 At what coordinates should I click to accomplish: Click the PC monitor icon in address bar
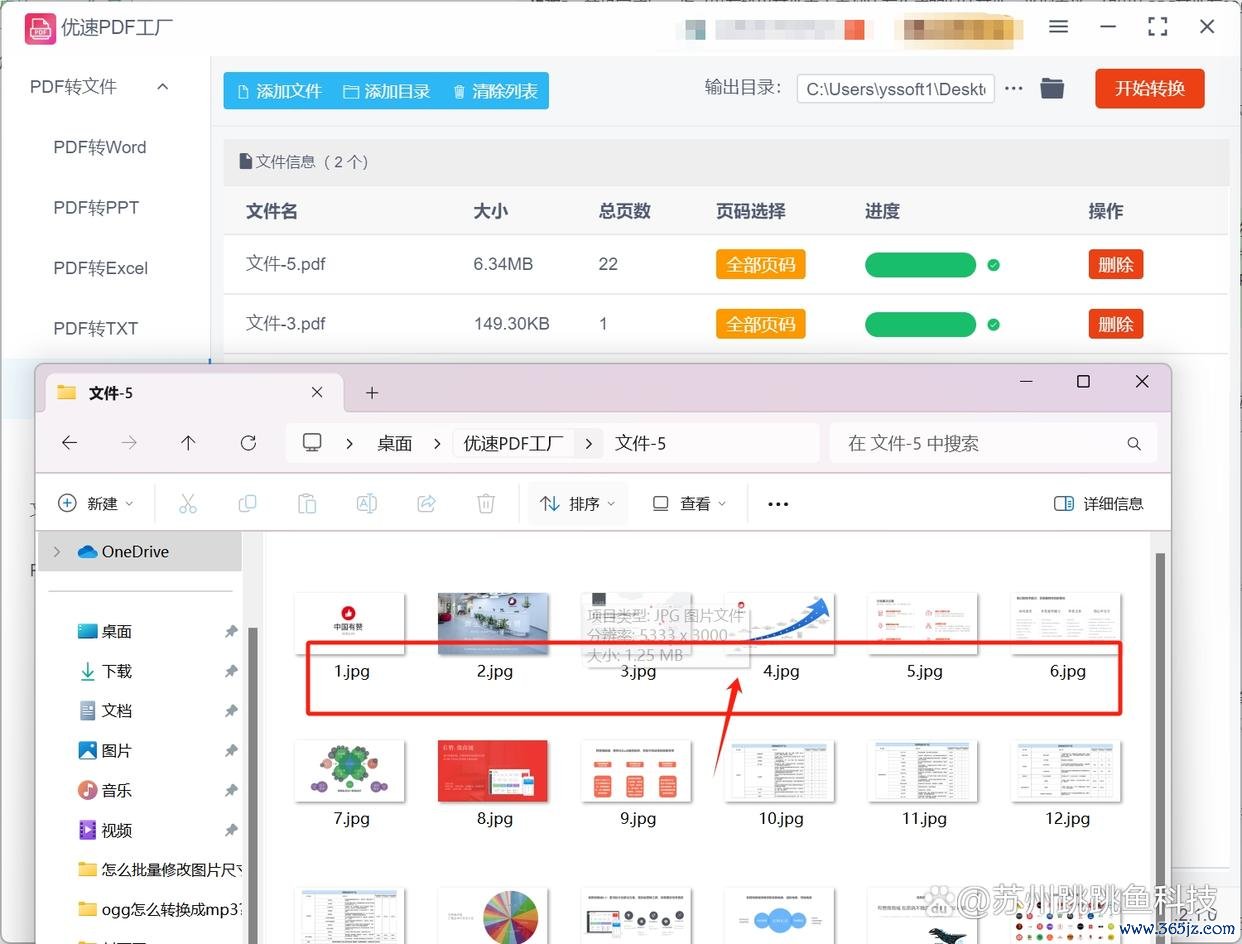pos(312,443)
